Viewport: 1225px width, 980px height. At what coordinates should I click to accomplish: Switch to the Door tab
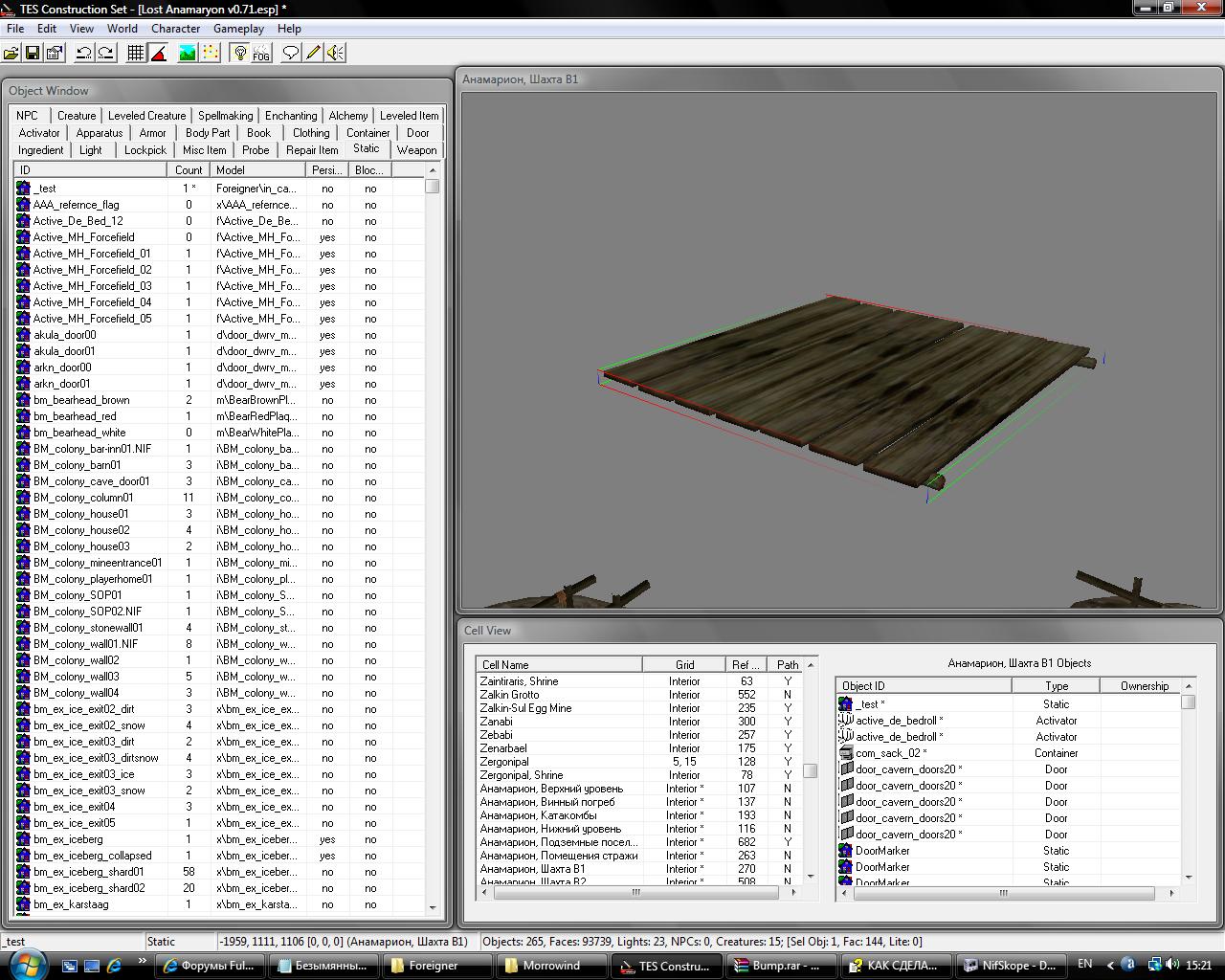click(x=418, y=133)
